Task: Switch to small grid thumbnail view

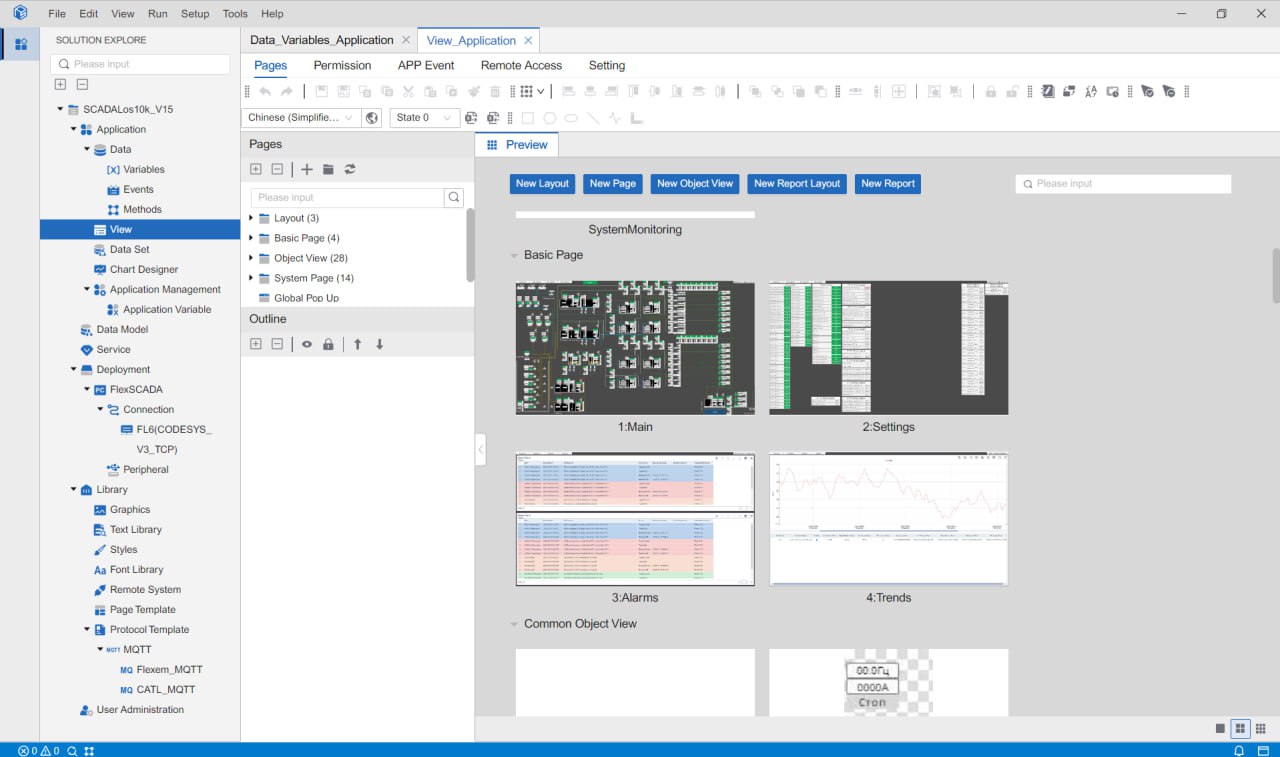Action: coord(1261,728)
